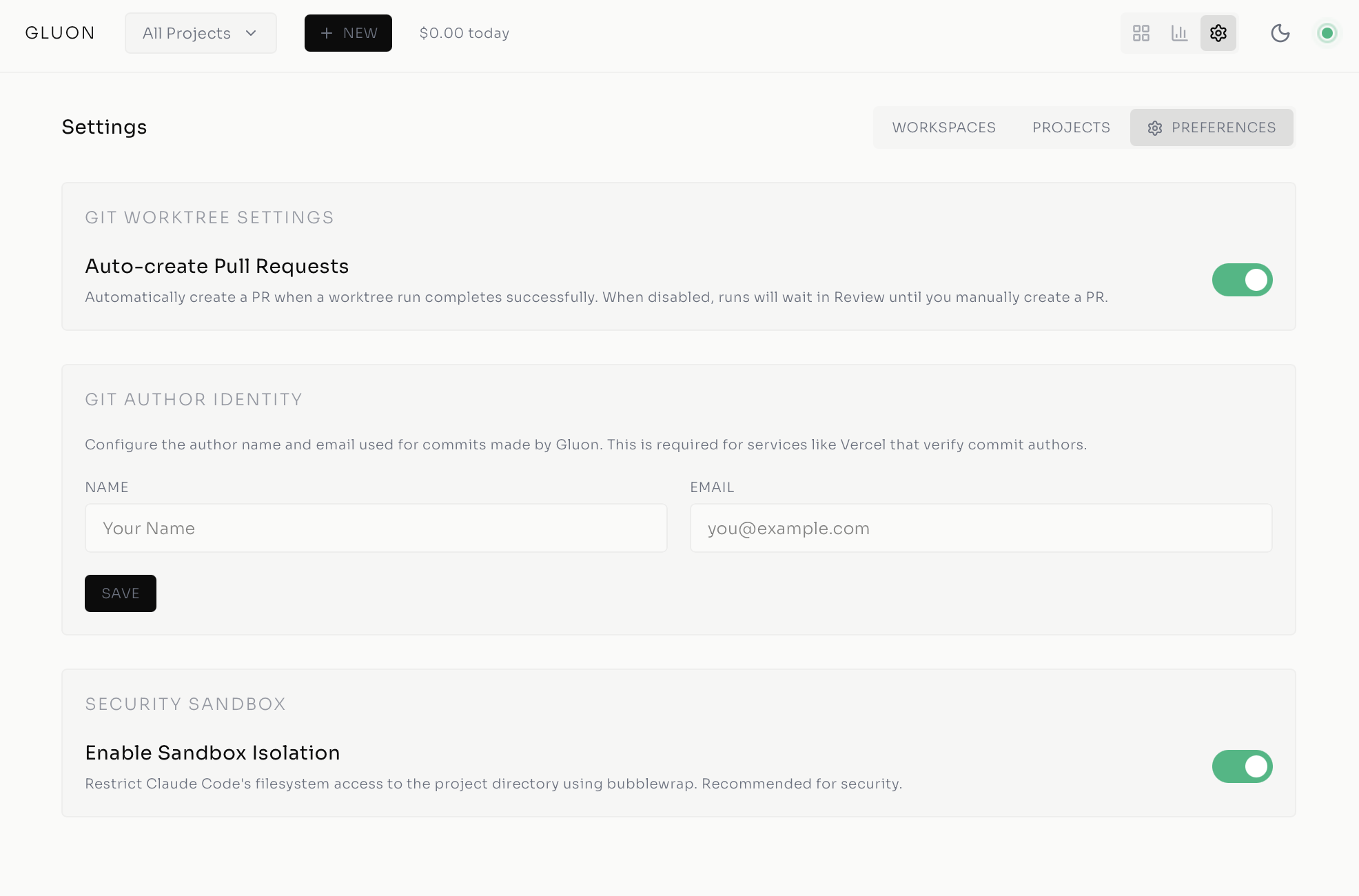Image resolution: width=1359 pixels, height=896 pixels.
Task: Click the NEW button
Action: tap(348, 33)
